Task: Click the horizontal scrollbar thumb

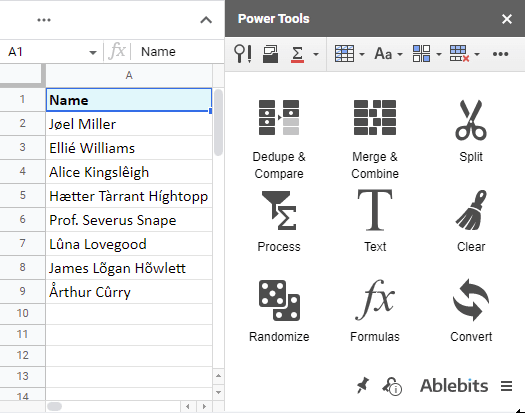Action: click(55, 407)
